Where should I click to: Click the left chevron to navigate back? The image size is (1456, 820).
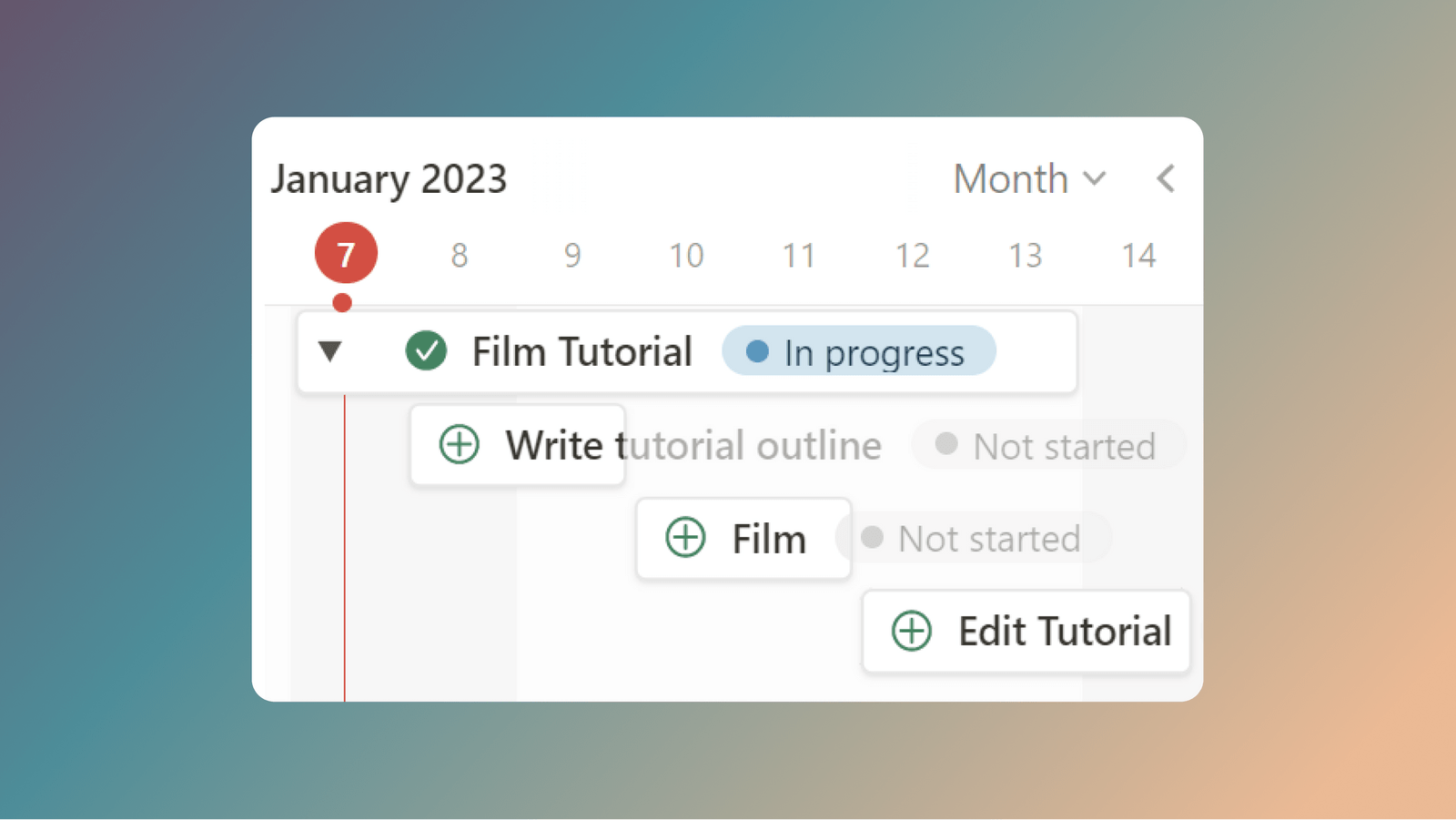point(1166,179)
